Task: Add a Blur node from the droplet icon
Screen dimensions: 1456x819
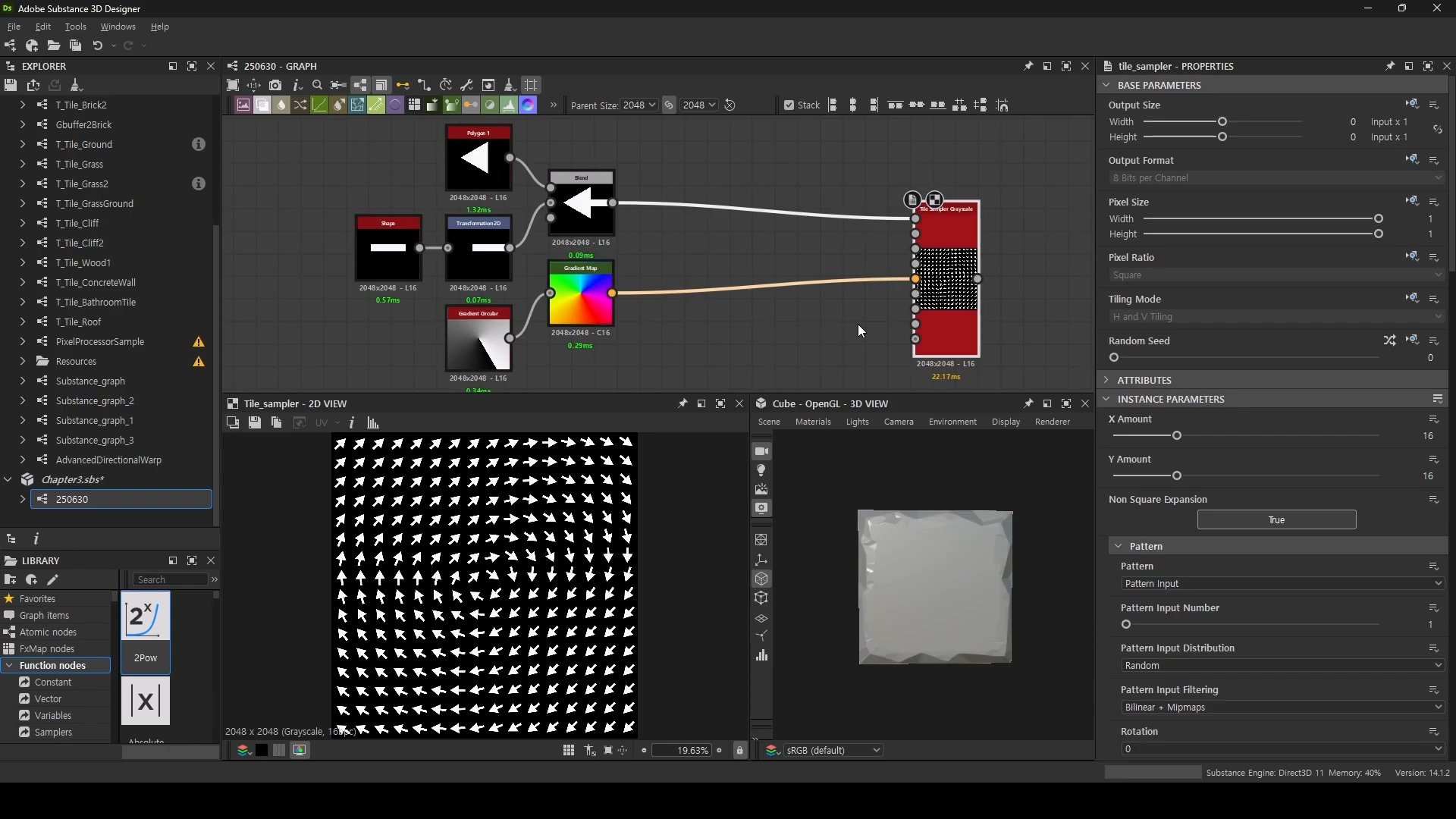Action: click(281, 105)
